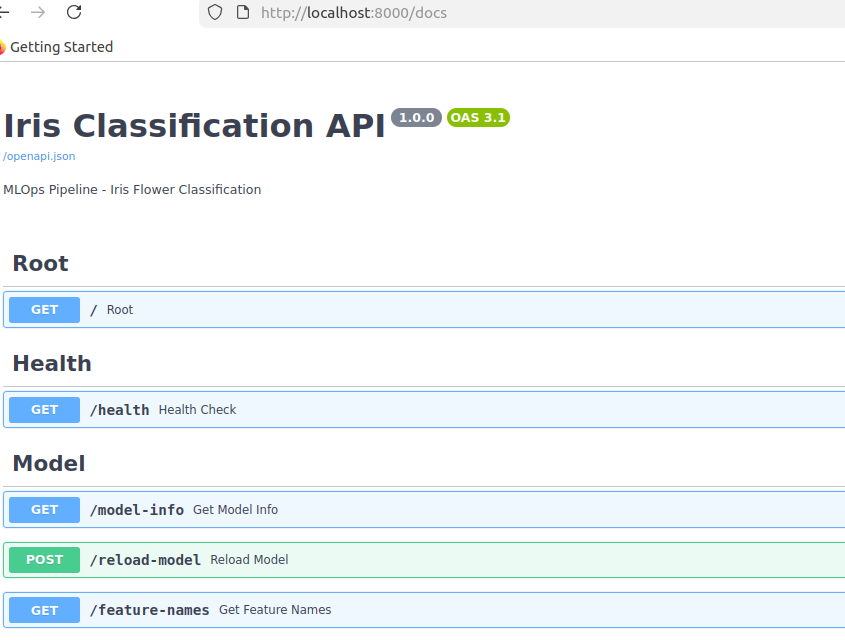Click the /reload-model endpoint path text
Screen dimensions: 845x640
click(x=146, y=560)
